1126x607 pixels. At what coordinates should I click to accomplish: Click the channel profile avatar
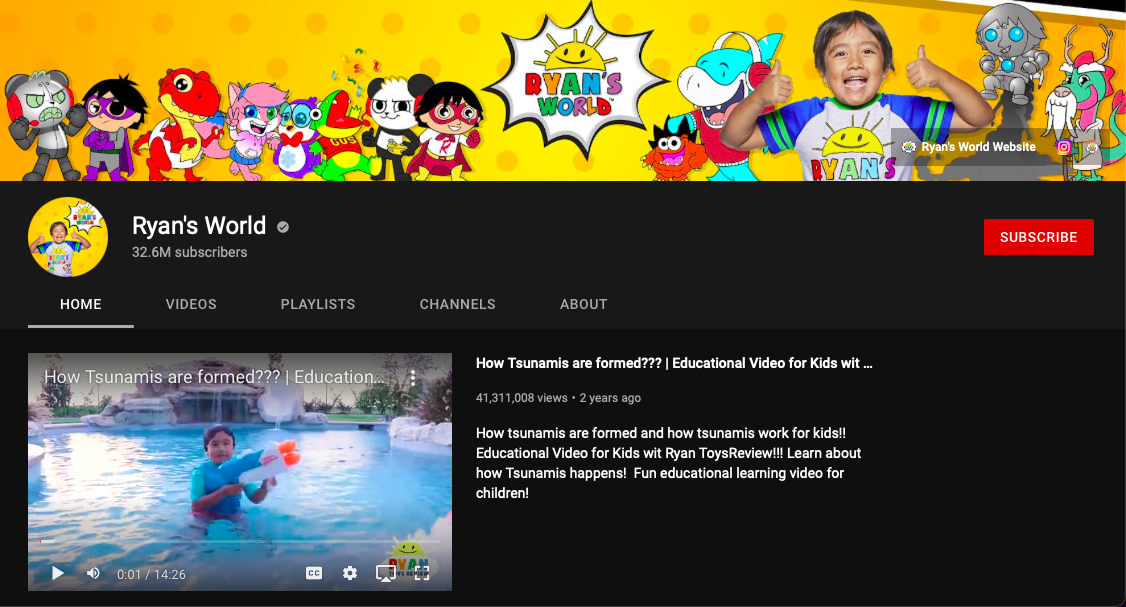pyautogui.click(x=68, y=237)
